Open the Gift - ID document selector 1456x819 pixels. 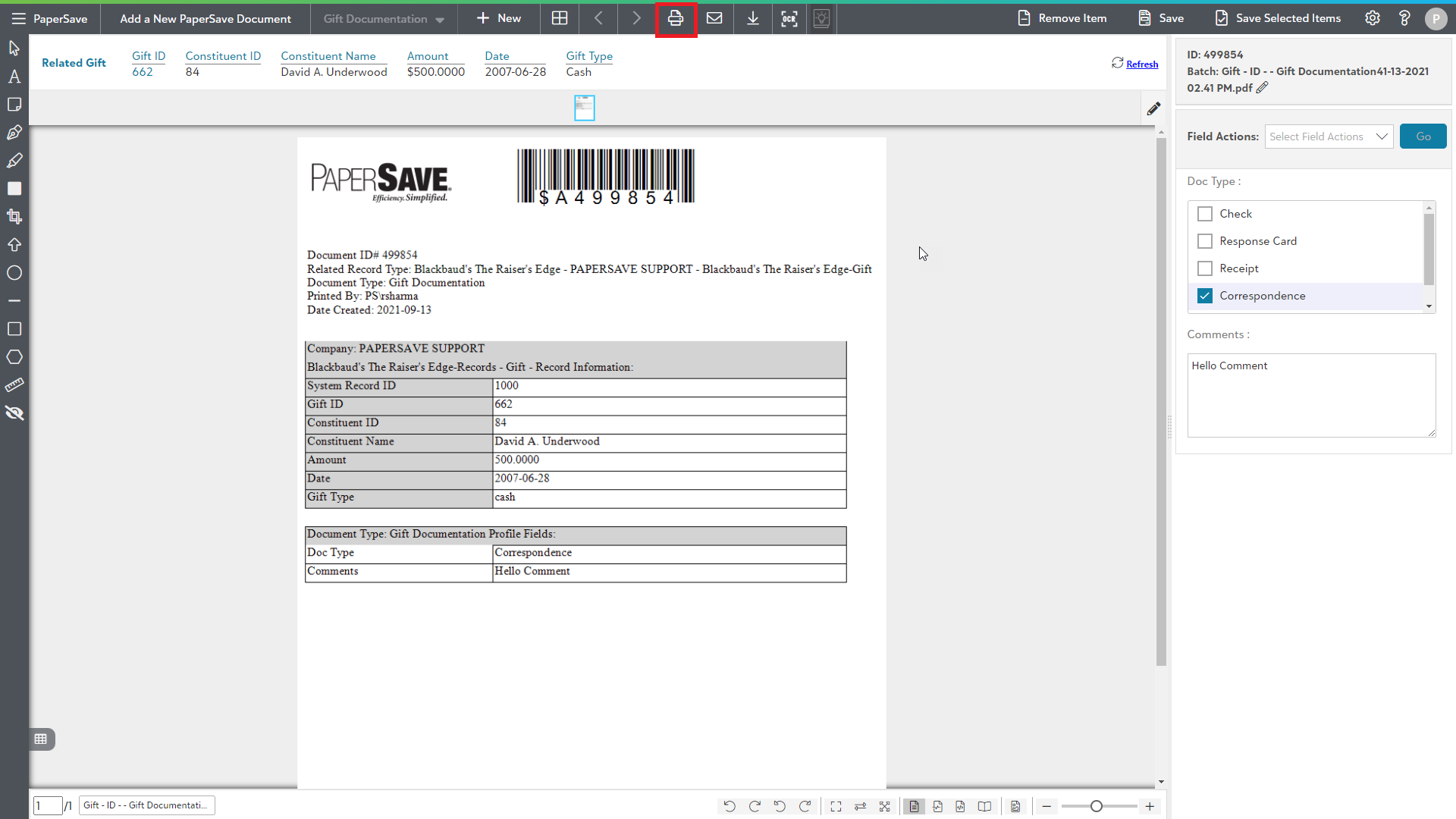(146, 805)
